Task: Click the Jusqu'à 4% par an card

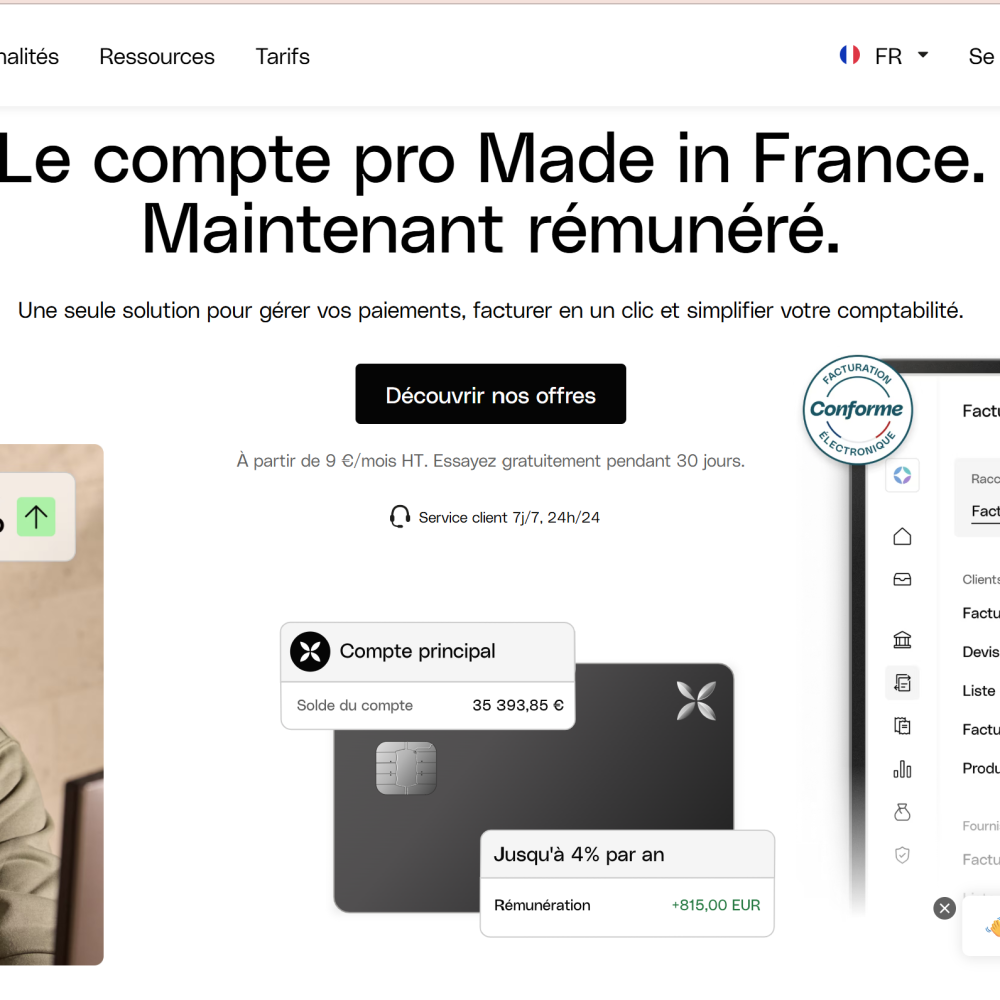Action: 627,883
